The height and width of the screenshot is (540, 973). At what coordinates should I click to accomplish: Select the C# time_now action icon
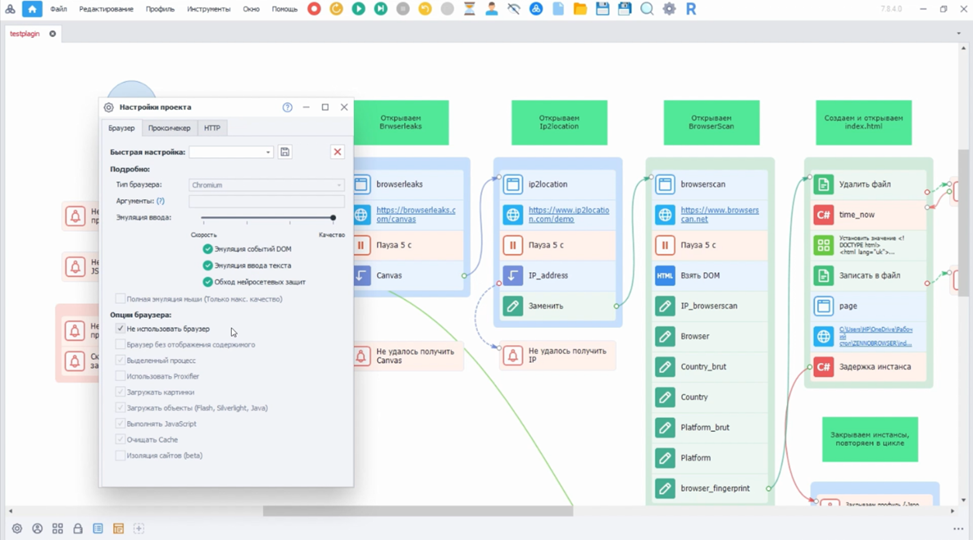point(823,215)
